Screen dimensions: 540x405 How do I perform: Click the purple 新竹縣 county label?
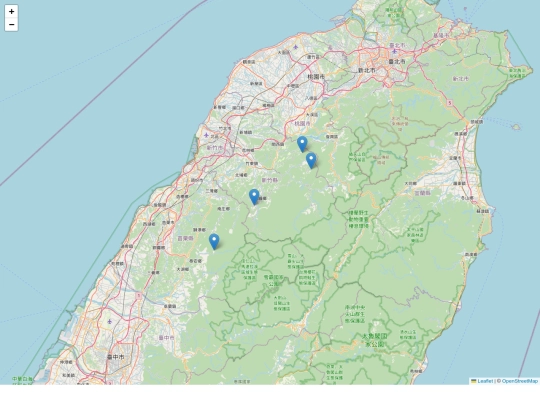(x=270, y=180)
